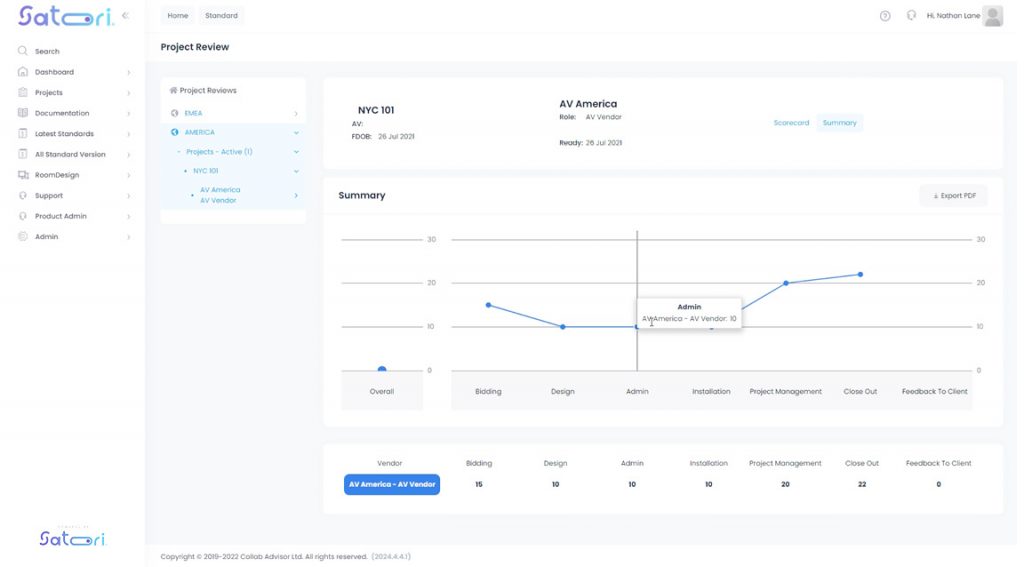The height and width of the screenshot is (567, 1024).
Task: Select the NYC 101 project tree item
Action: 206,171
